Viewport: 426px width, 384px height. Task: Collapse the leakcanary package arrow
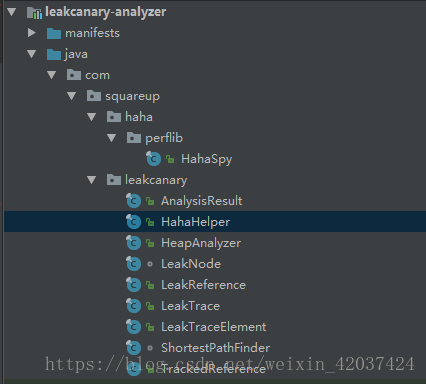[x=92, y=180]
